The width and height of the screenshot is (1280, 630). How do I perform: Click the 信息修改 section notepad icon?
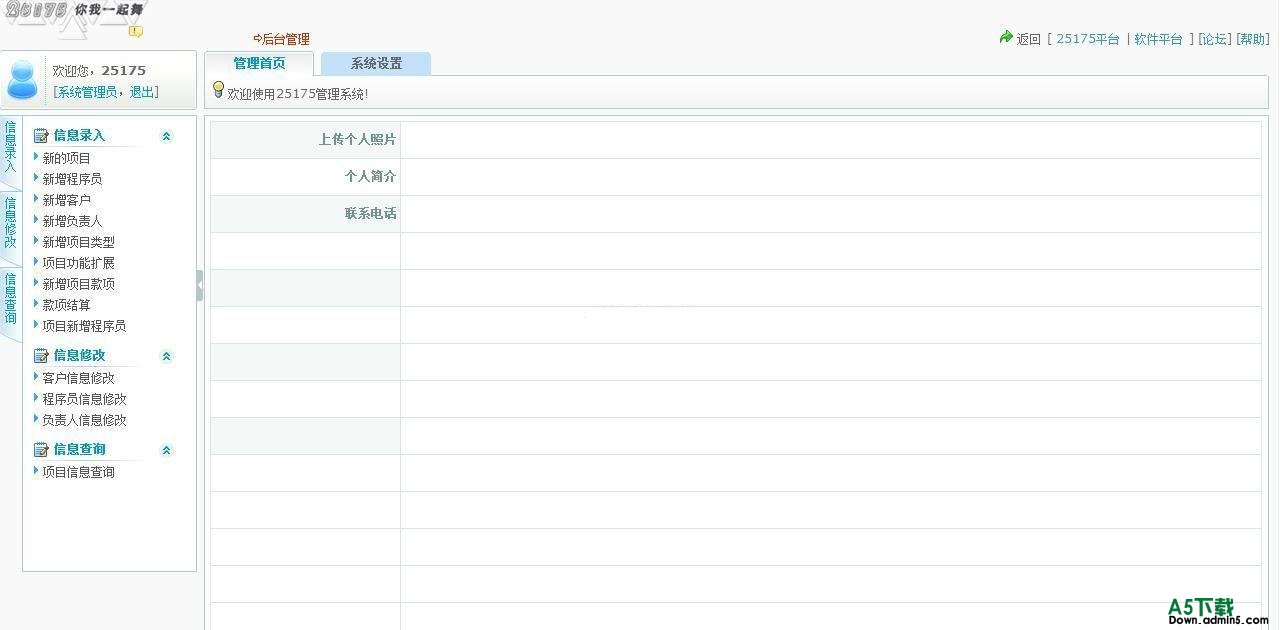tap(41, 356)
